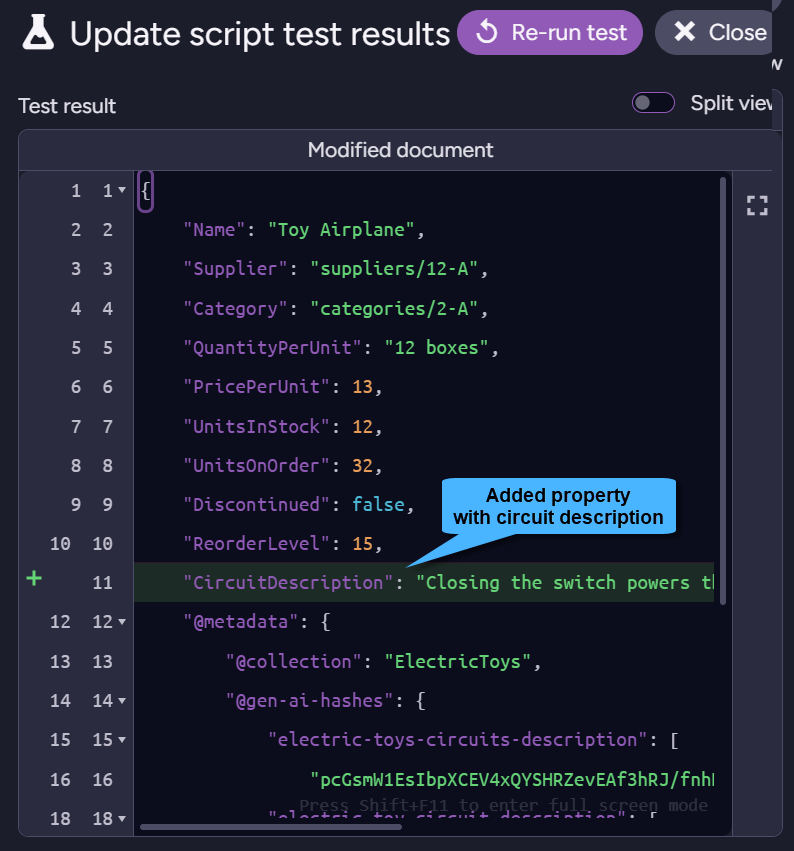Click the UnitsOnOrder value 32
The image size is (794, 851).
click(363, 466)
